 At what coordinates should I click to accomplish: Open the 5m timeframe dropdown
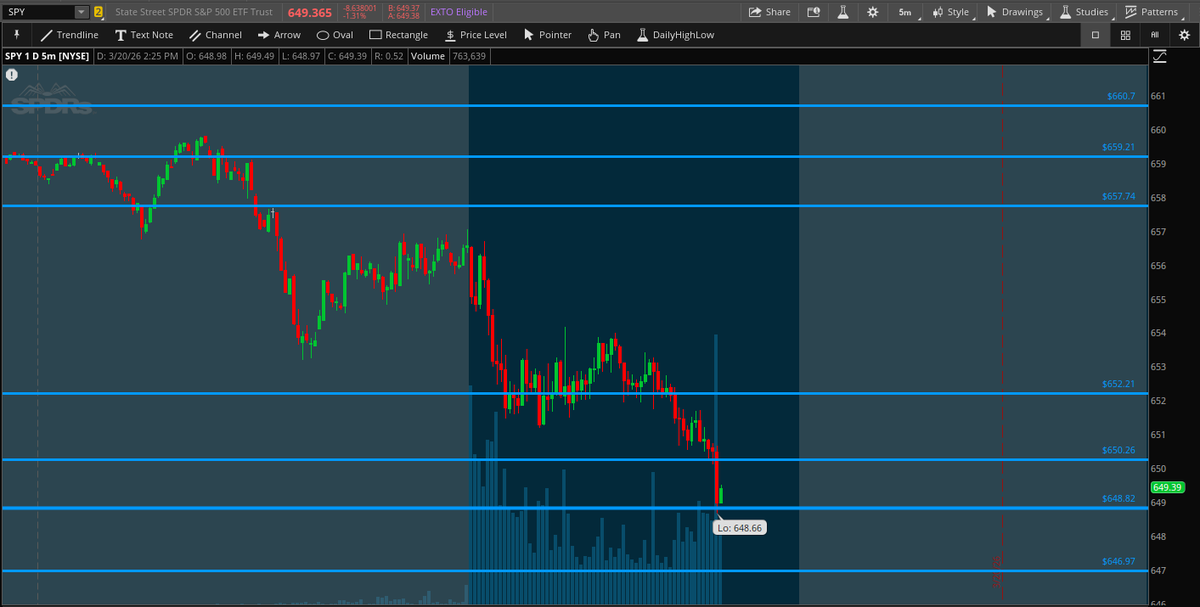905,11
